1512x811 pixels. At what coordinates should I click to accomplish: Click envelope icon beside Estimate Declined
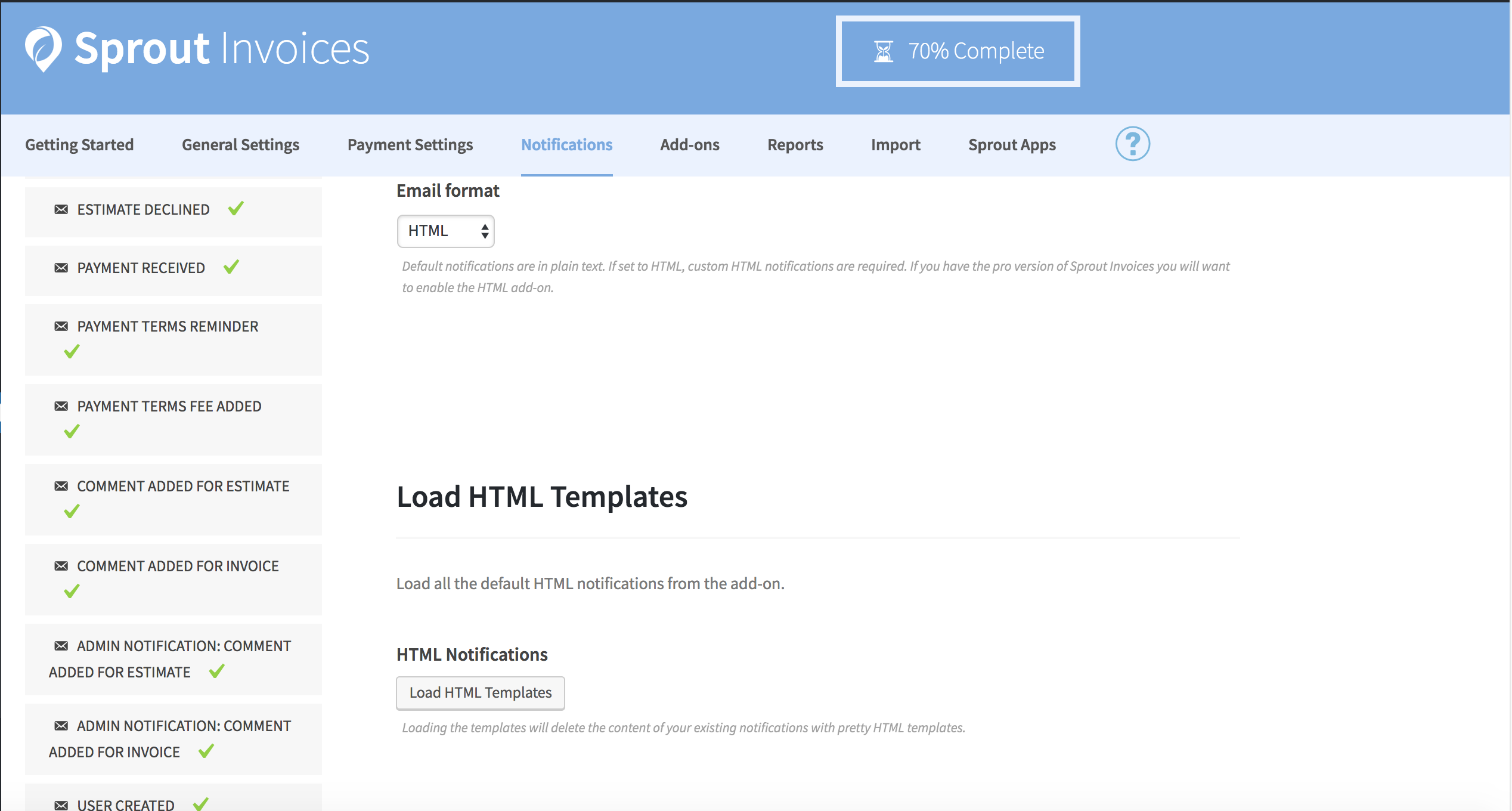61,209
